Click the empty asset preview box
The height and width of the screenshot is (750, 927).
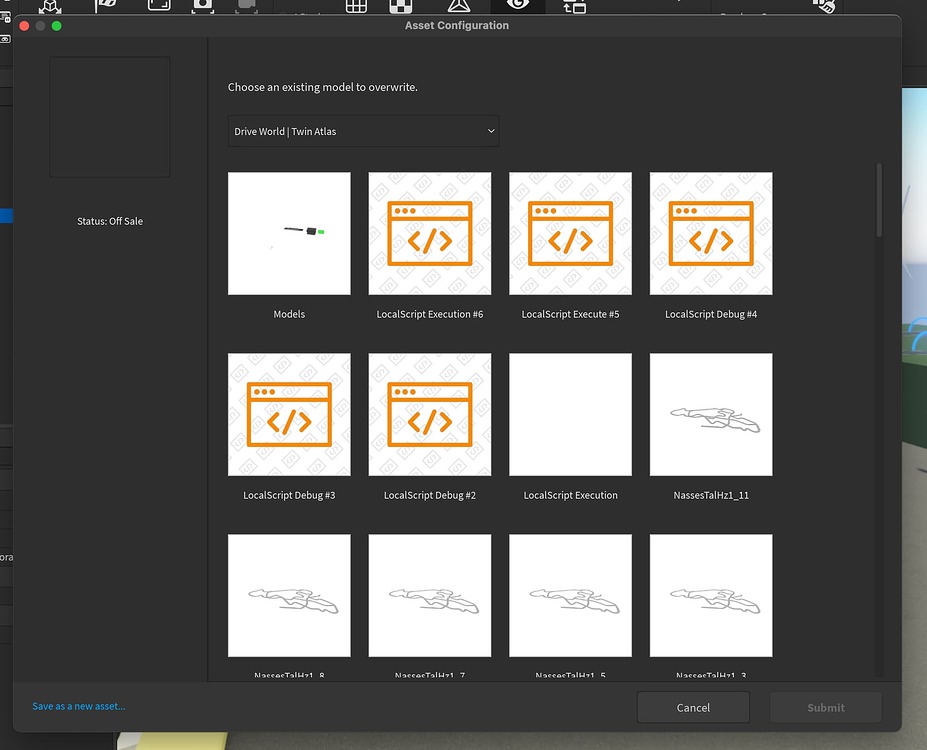point(109,116)
